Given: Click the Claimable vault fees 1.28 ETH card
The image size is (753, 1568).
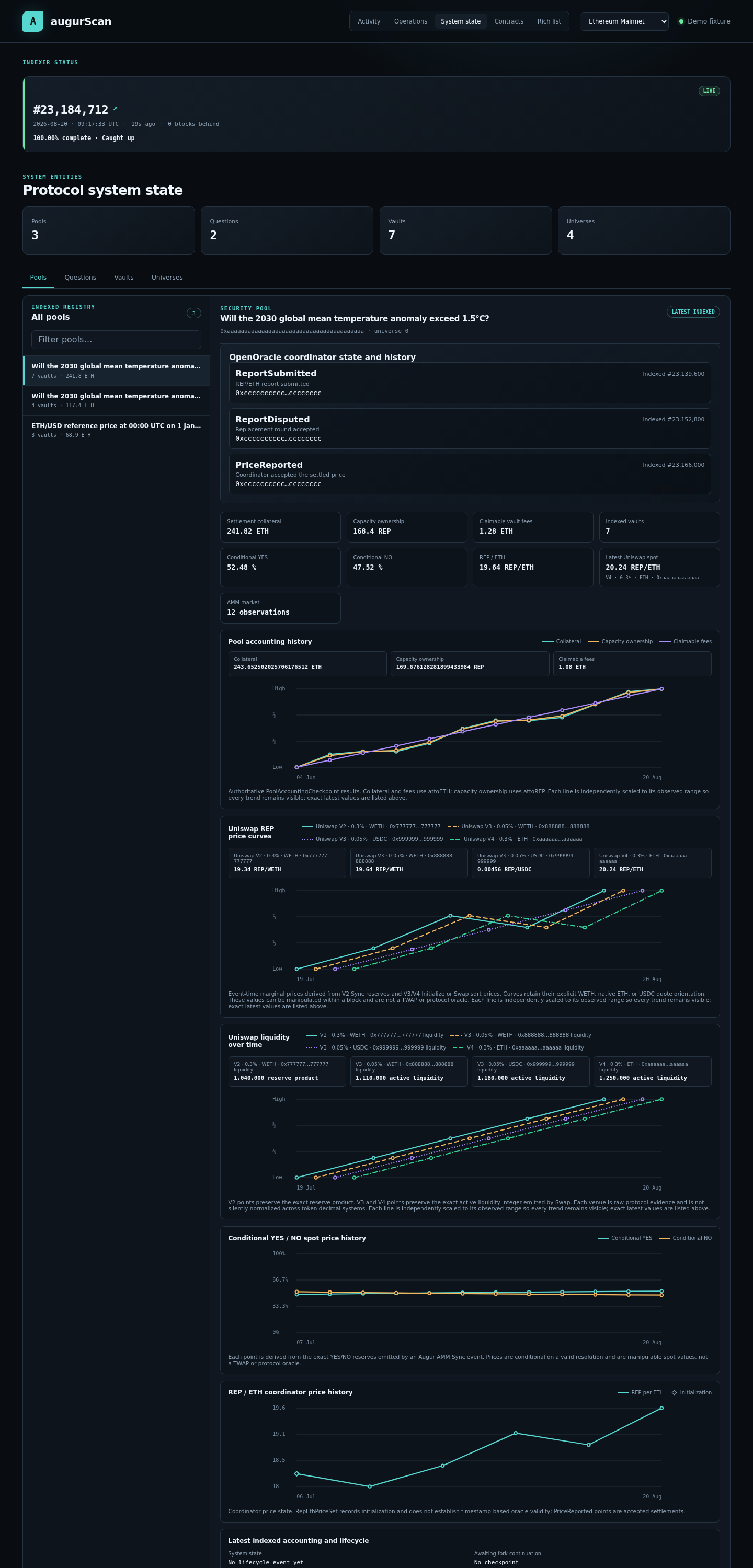Looking at the screenshot, I should 533,527.
